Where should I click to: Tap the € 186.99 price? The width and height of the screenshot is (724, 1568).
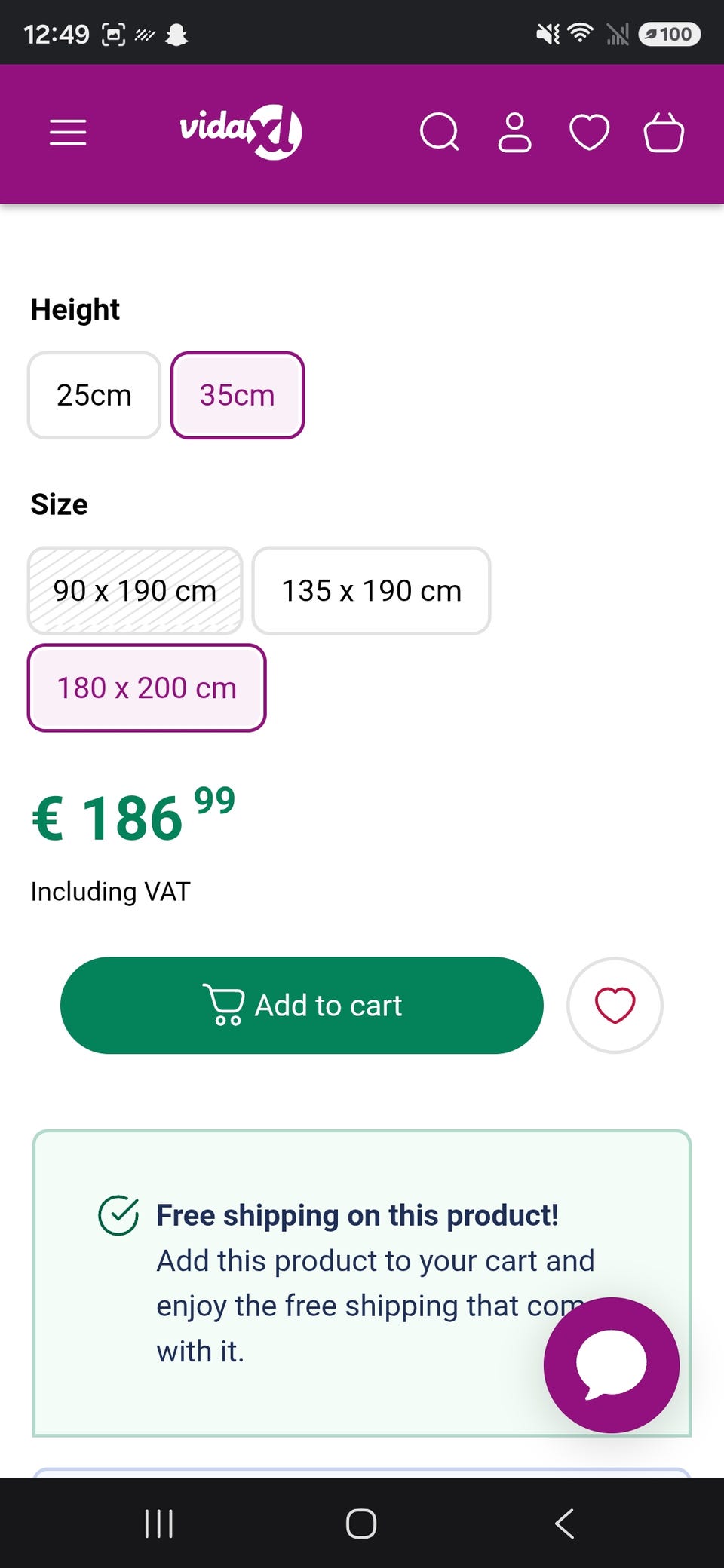[133, 816]
